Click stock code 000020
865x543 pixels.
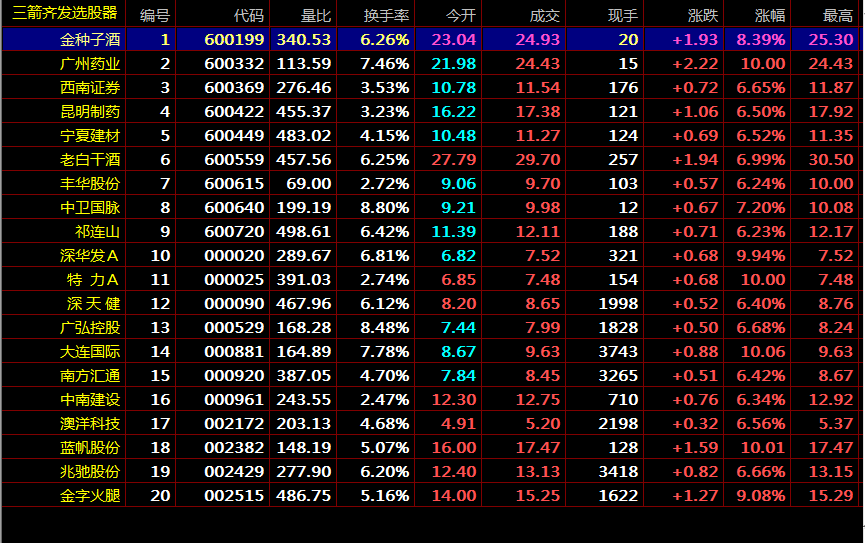click(234, 255)
